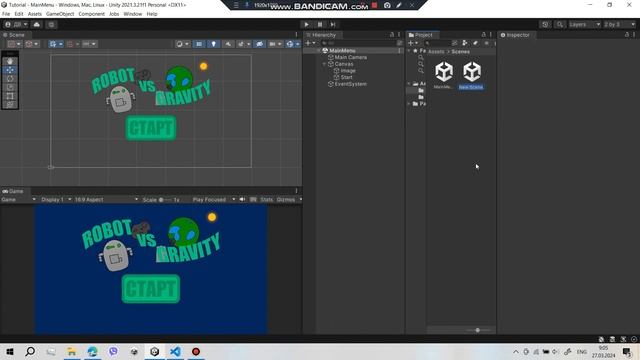Collapse the Canvas node arrow
The height and width of the screenshot is (360, 640).
coord(325,64)
